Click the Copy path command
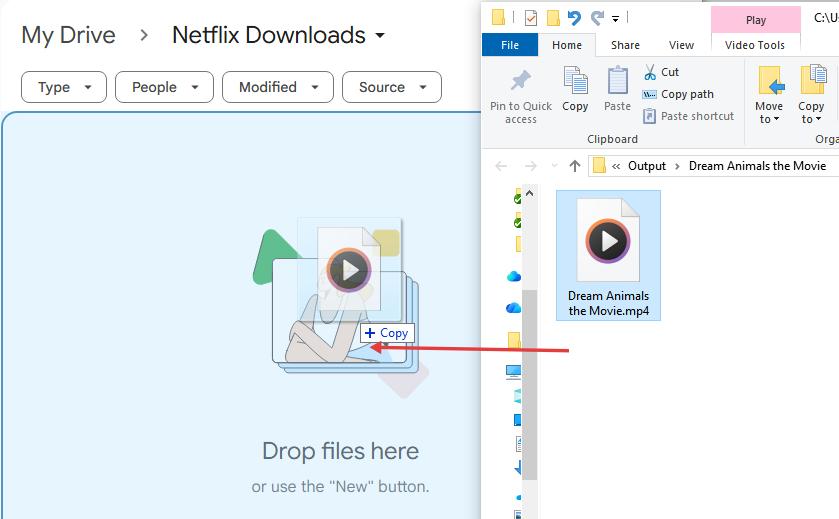Image resolution: width=839 pixels, height=519 pixels. tap(678, 94)
